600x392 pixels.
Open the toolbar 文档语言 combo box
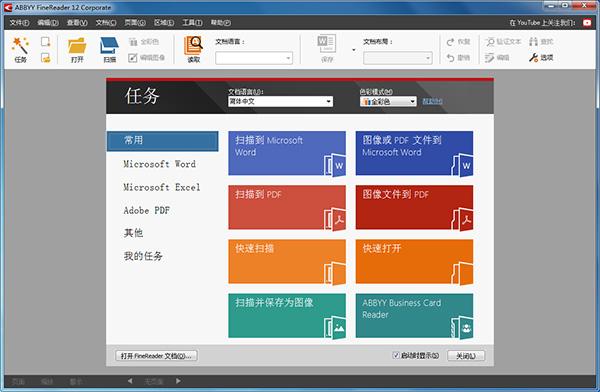tap(254, 58)
